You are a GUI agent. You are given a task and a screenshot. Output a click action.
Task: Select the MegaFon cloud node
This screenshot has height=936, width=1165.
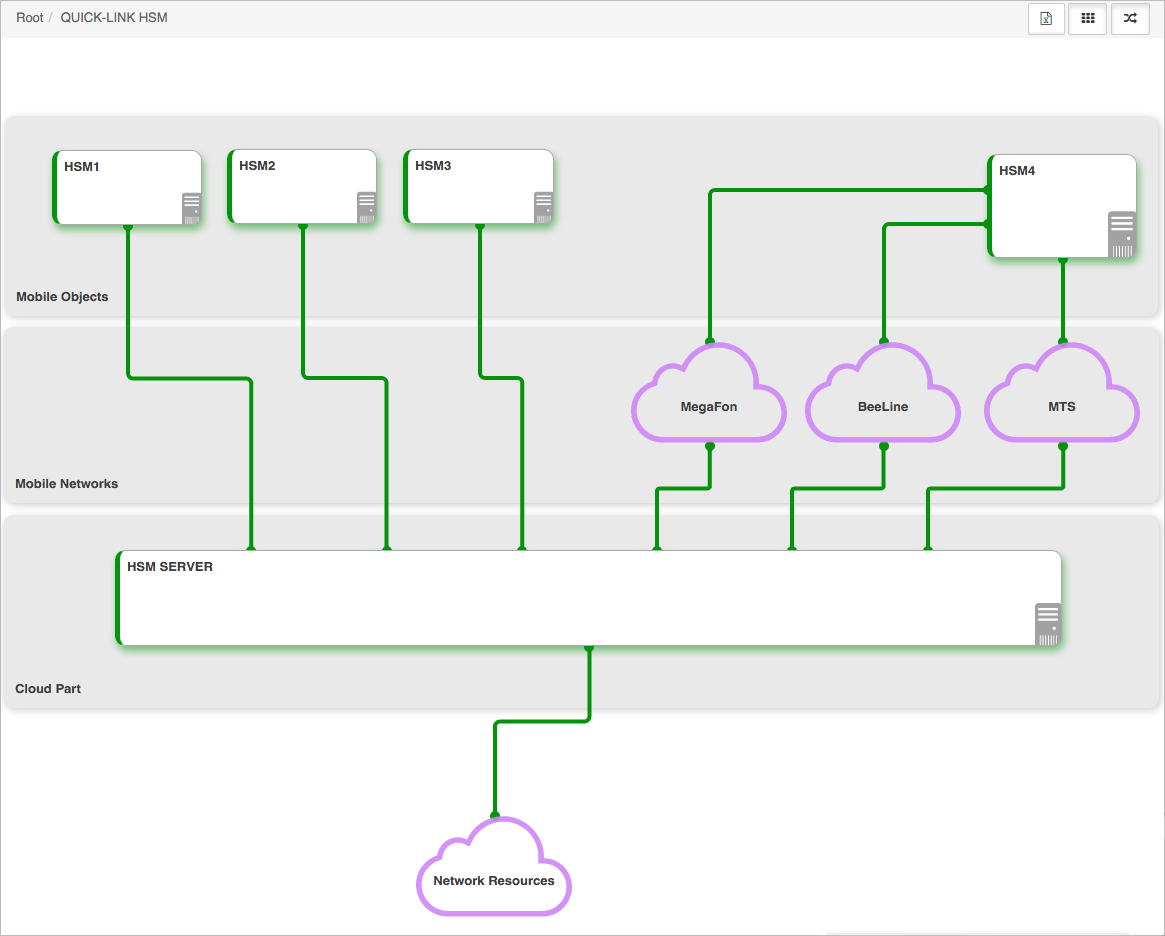pyautogui.click(x=709, y=393)
